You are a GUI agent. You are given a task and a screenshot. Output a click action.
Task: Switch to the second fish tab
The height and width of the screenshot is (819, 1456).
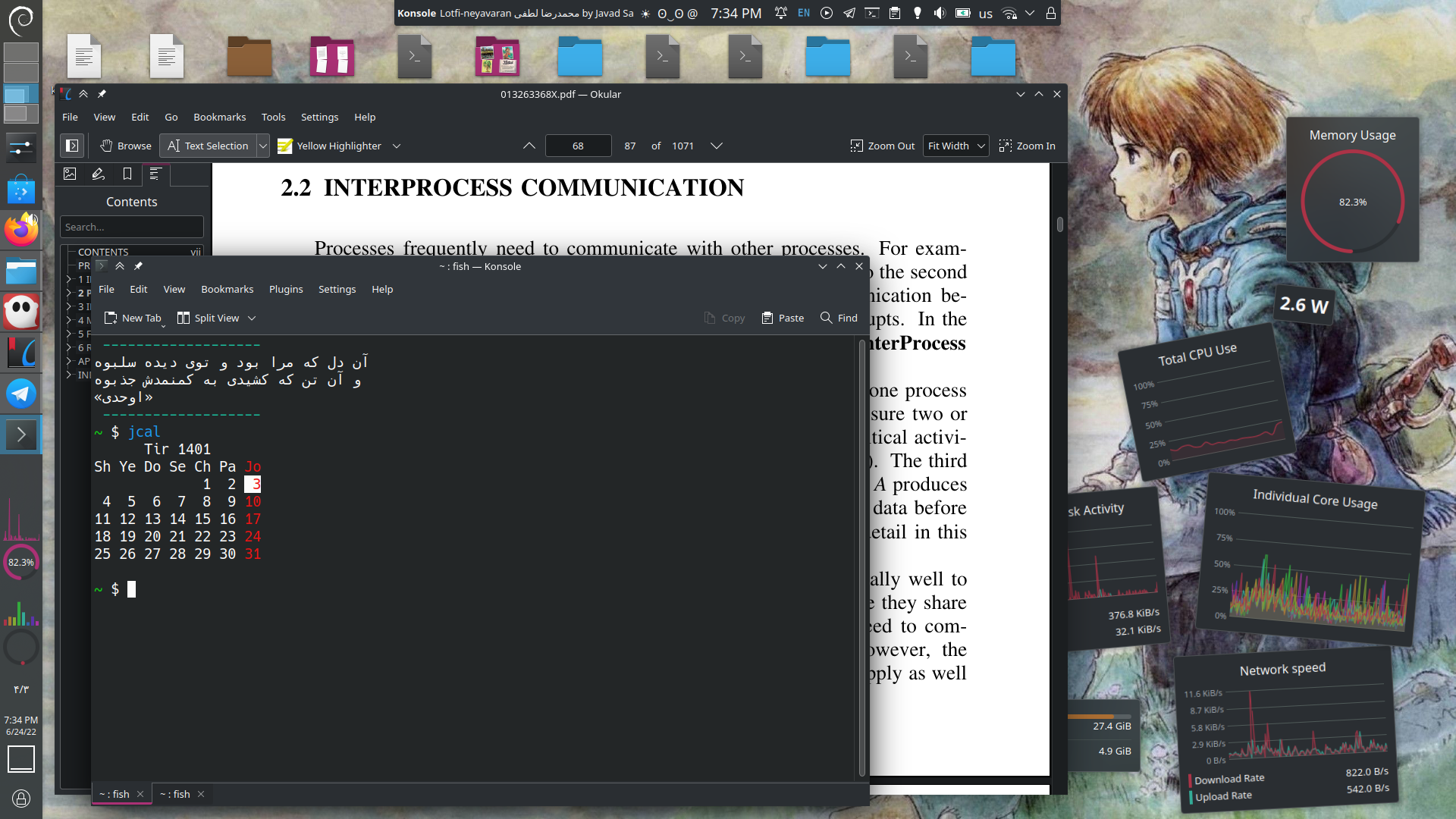[x=174, y=794]
